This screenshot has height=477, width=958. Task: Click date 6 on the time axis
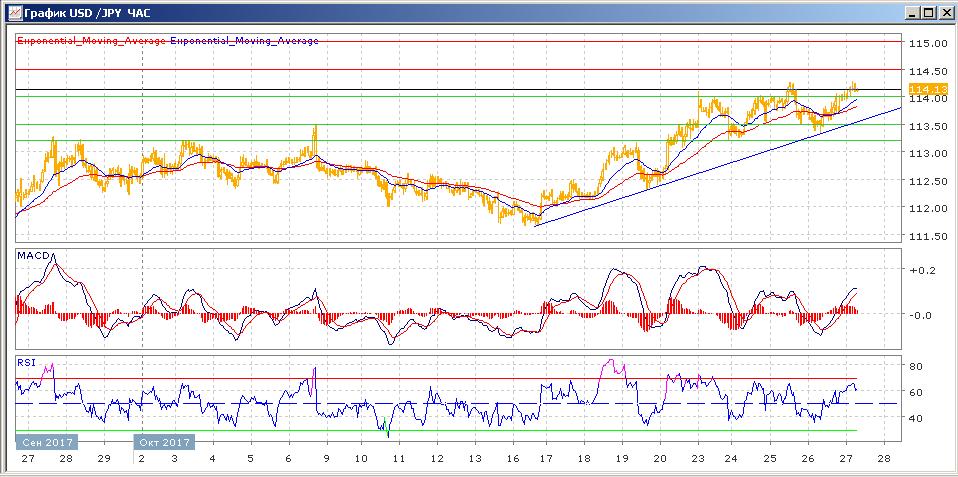pos(288,458)
